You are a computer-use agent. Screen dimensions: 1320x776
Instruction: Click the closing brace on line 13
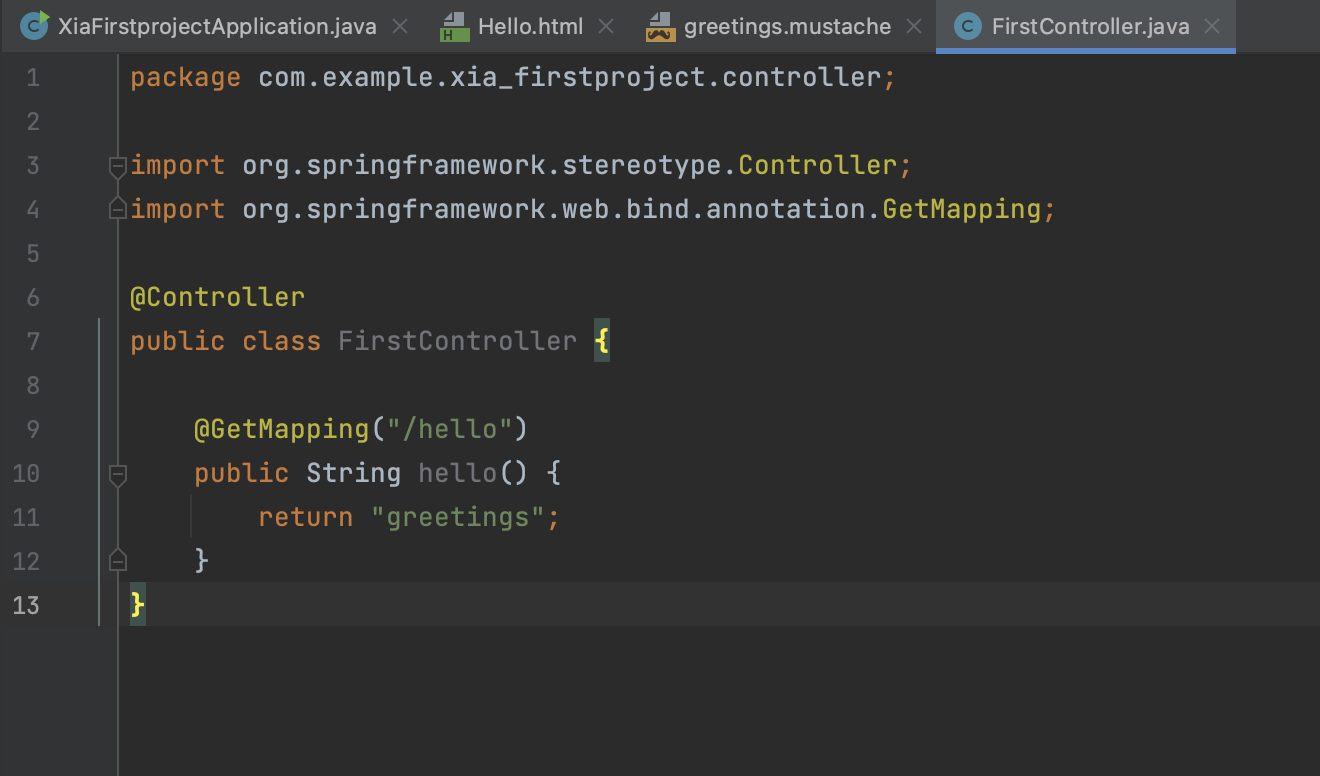138,605
